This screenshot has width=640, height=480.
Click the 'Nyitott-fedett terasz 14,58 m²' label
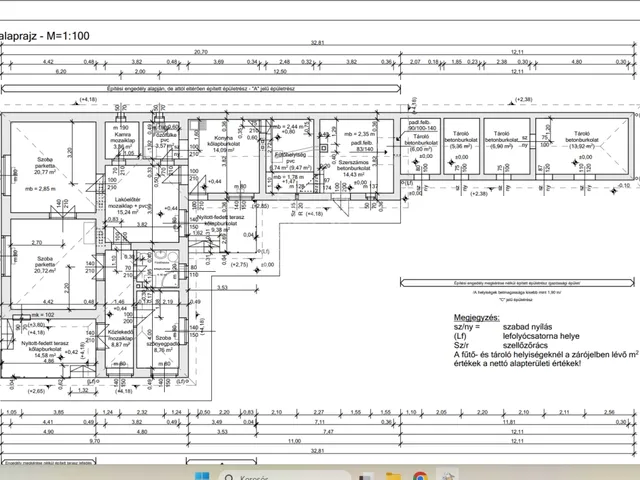tap(45, 349)
